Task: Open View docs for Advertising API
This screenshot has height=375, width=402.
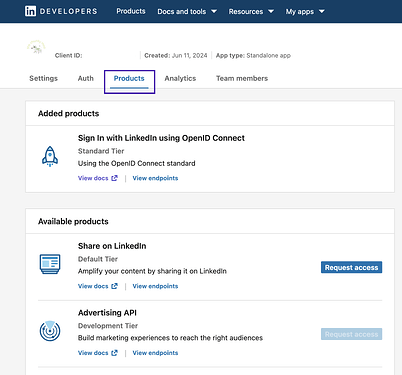Action: click(x=93, y=353)
